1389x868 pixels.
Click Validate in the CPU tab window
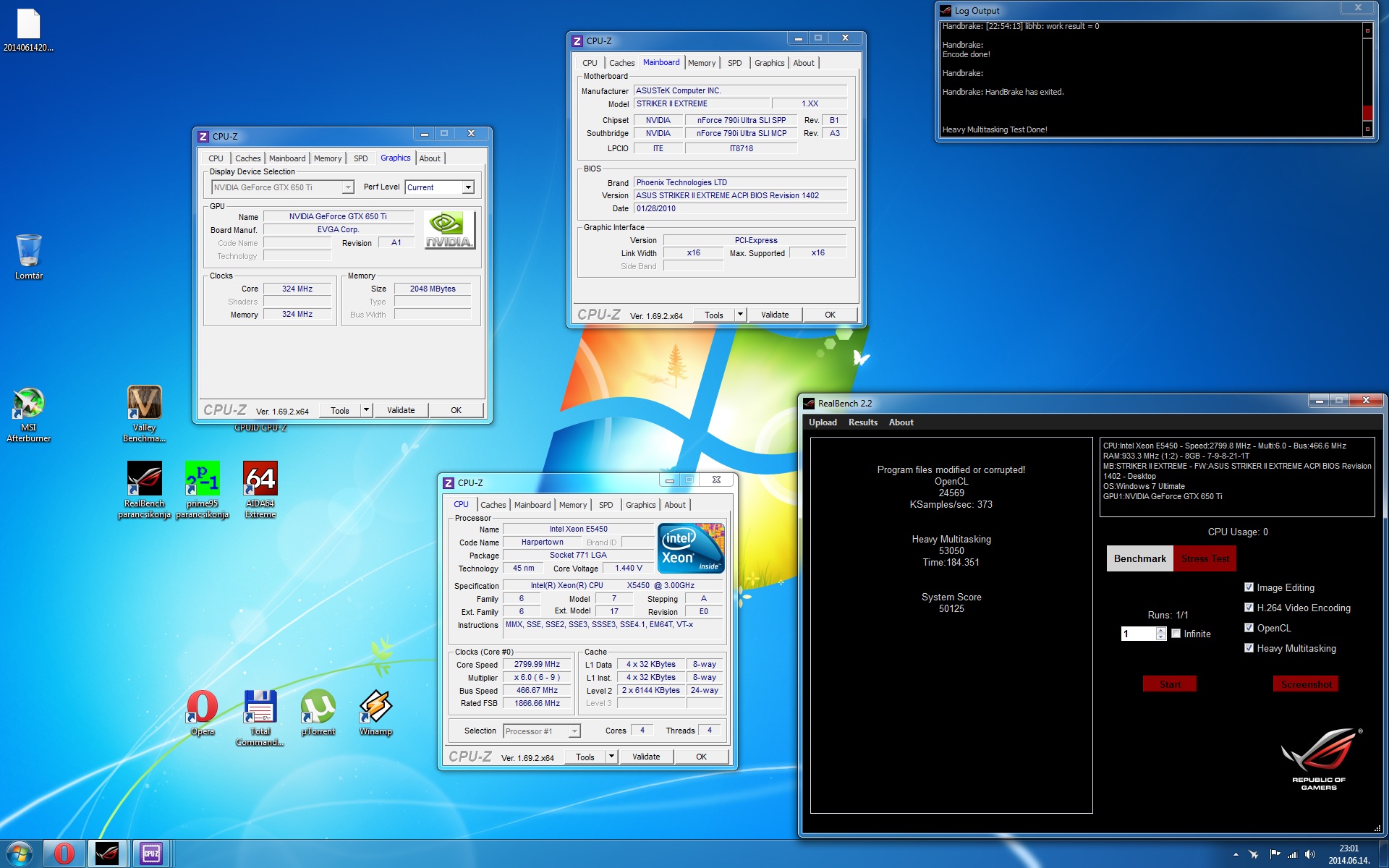646,757
